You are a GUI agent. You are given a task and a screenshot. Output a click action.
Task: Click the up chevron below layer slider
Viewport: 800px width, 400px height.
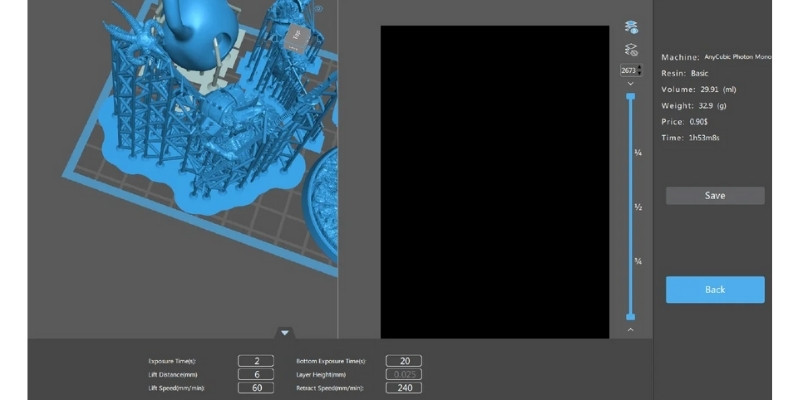point(631,330)
